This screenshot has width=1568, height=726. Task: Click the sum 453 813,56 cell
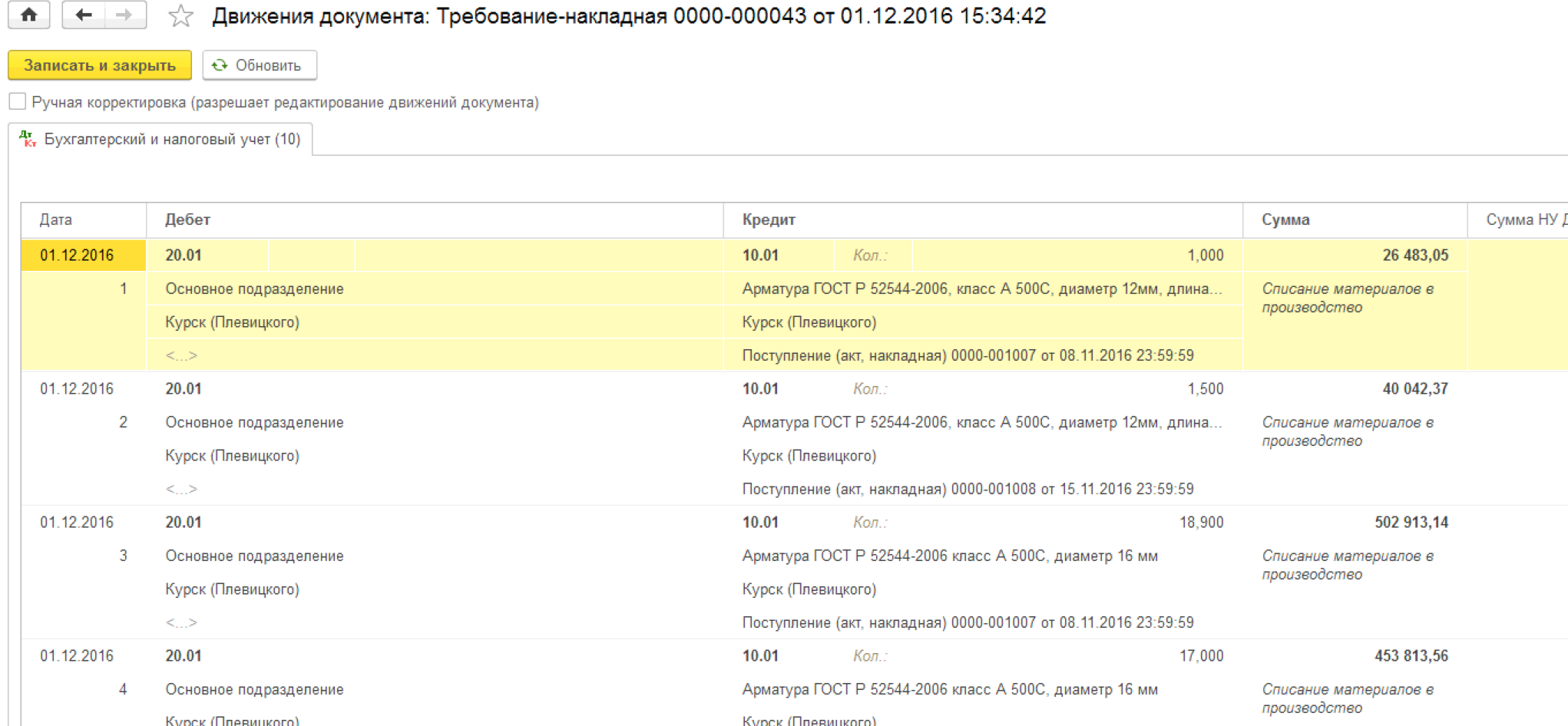[1411, 656]
